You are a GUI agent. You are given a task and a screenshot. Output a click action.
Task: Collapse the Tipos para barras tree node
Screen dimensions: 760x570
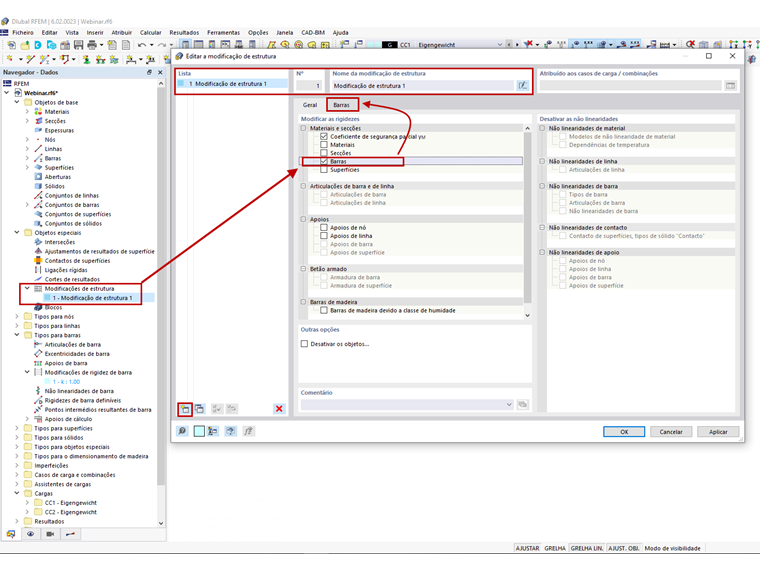[17, 335]
